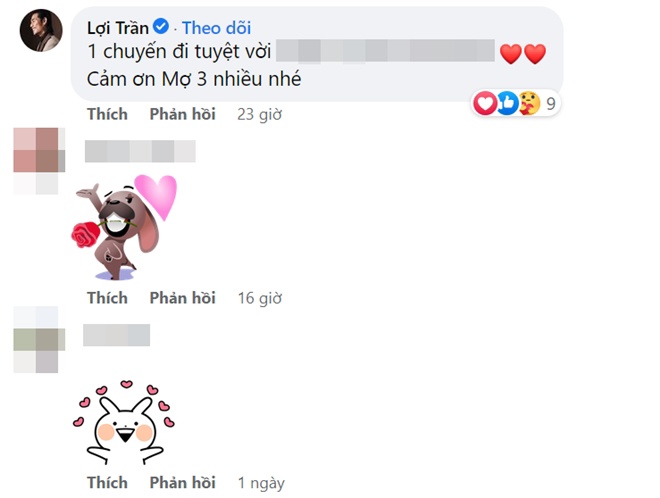Viewport: 660px width, 498px height.
Task: Click the dog holding rose sticker
Action: click(x=124, y=227)
